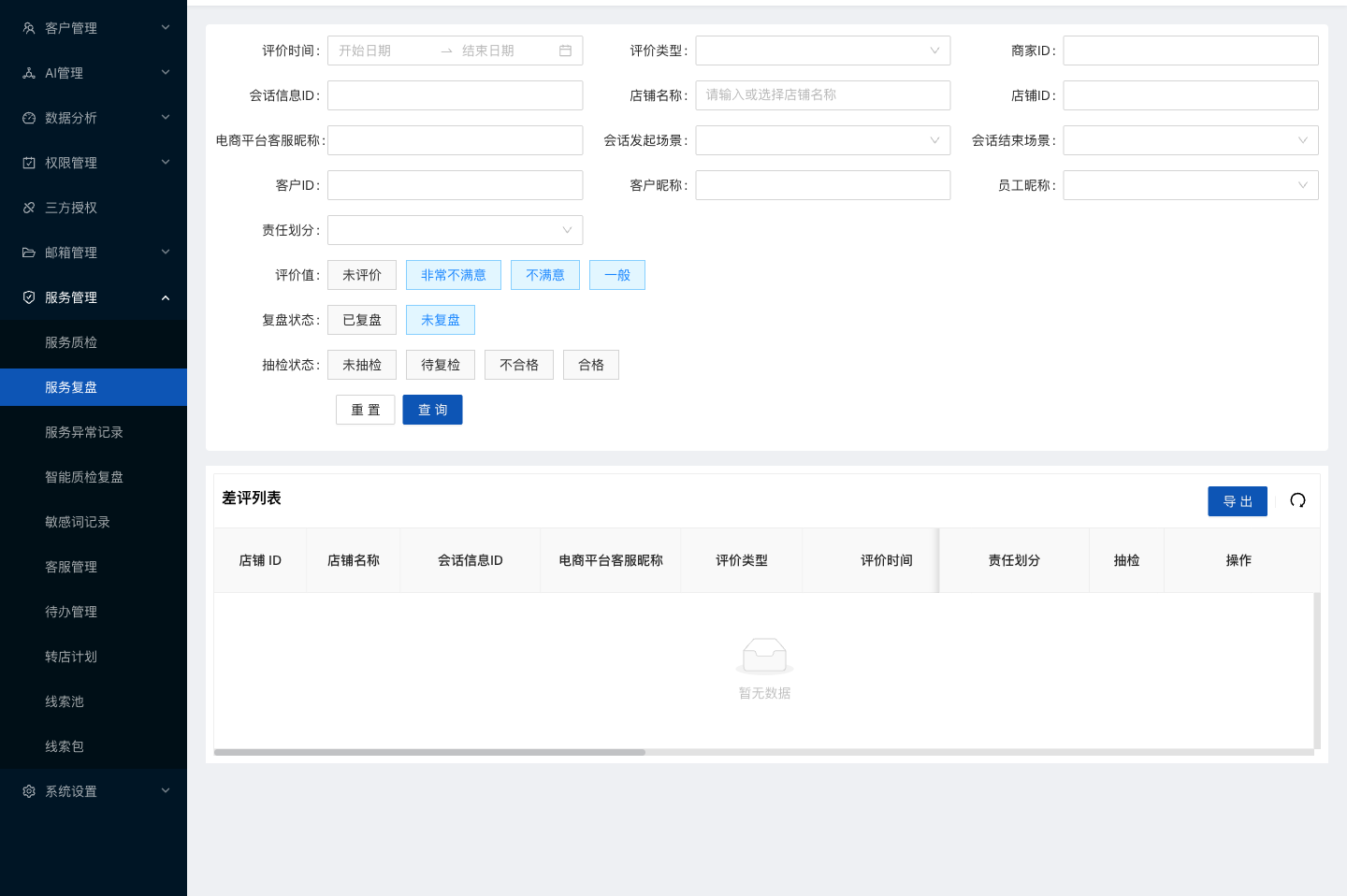Open the 评价类型 dropdown
This screenshot has width=1347, height=896.
pyautogui.click(x=823, y=51)
